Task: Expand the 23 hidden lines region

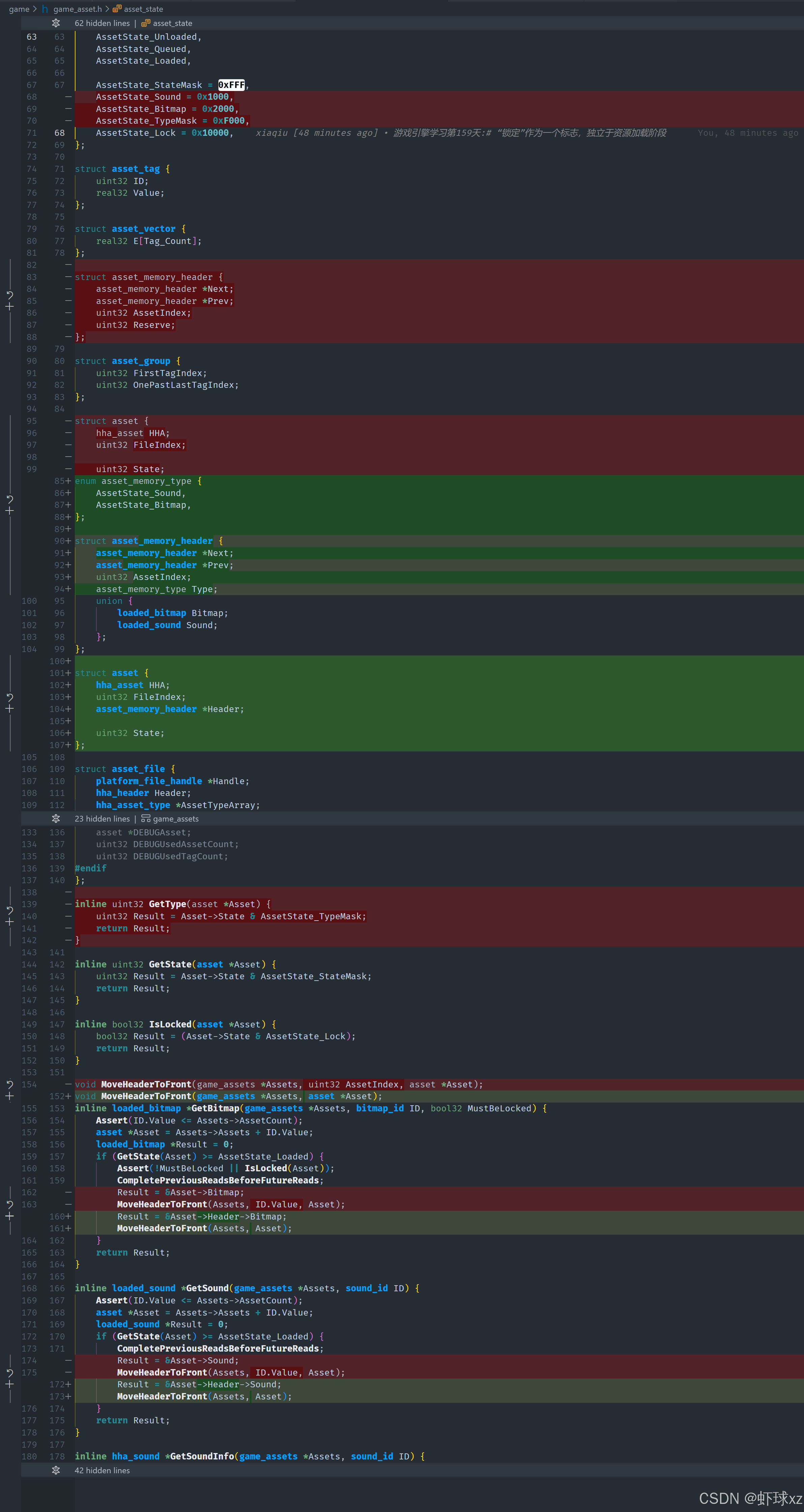Action: coord(56,819)
